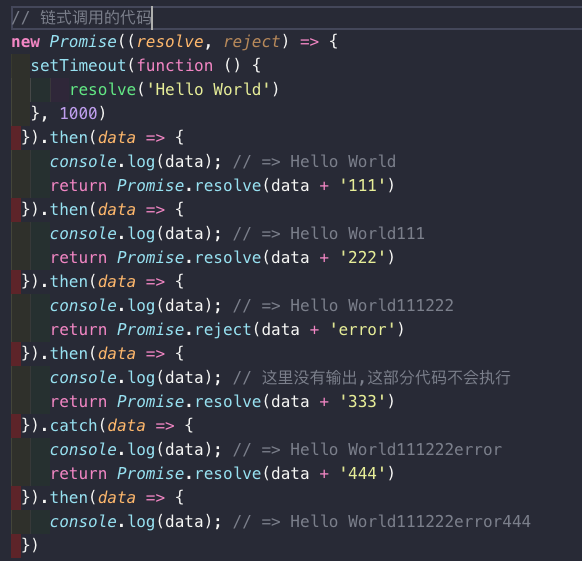Screen dimensions: 582x561
Task: Click 'return' on the line containing '111'
Action: (x=79, y=185)
